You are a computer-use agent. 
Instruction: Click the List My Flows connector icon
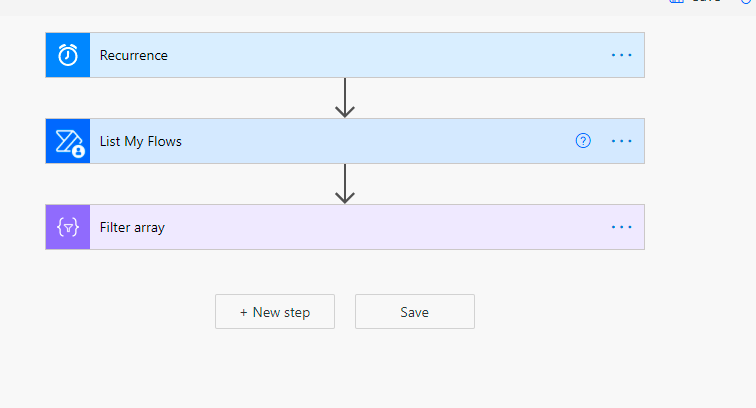click(68, 141)
